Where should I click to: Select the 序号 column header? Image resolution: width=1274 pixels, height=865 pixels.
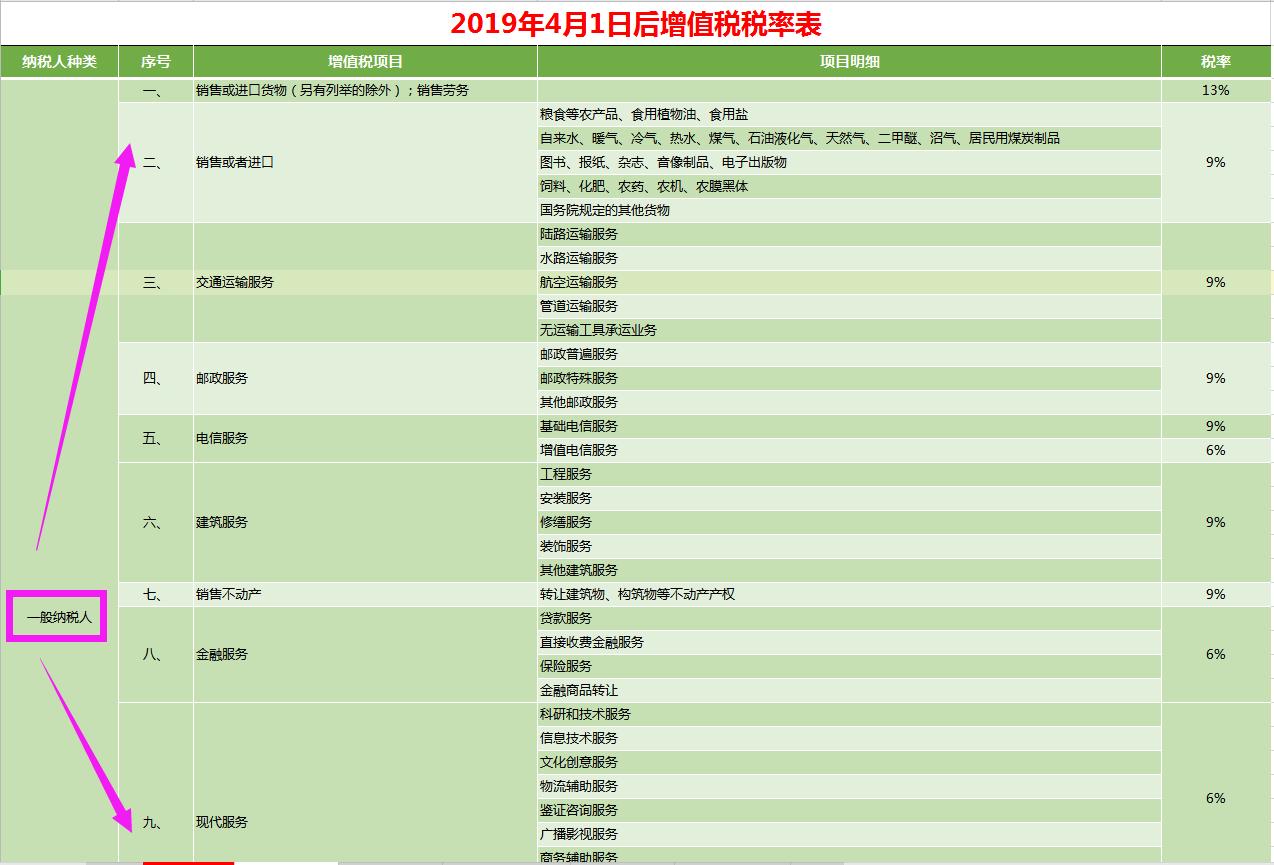point(155,61)
